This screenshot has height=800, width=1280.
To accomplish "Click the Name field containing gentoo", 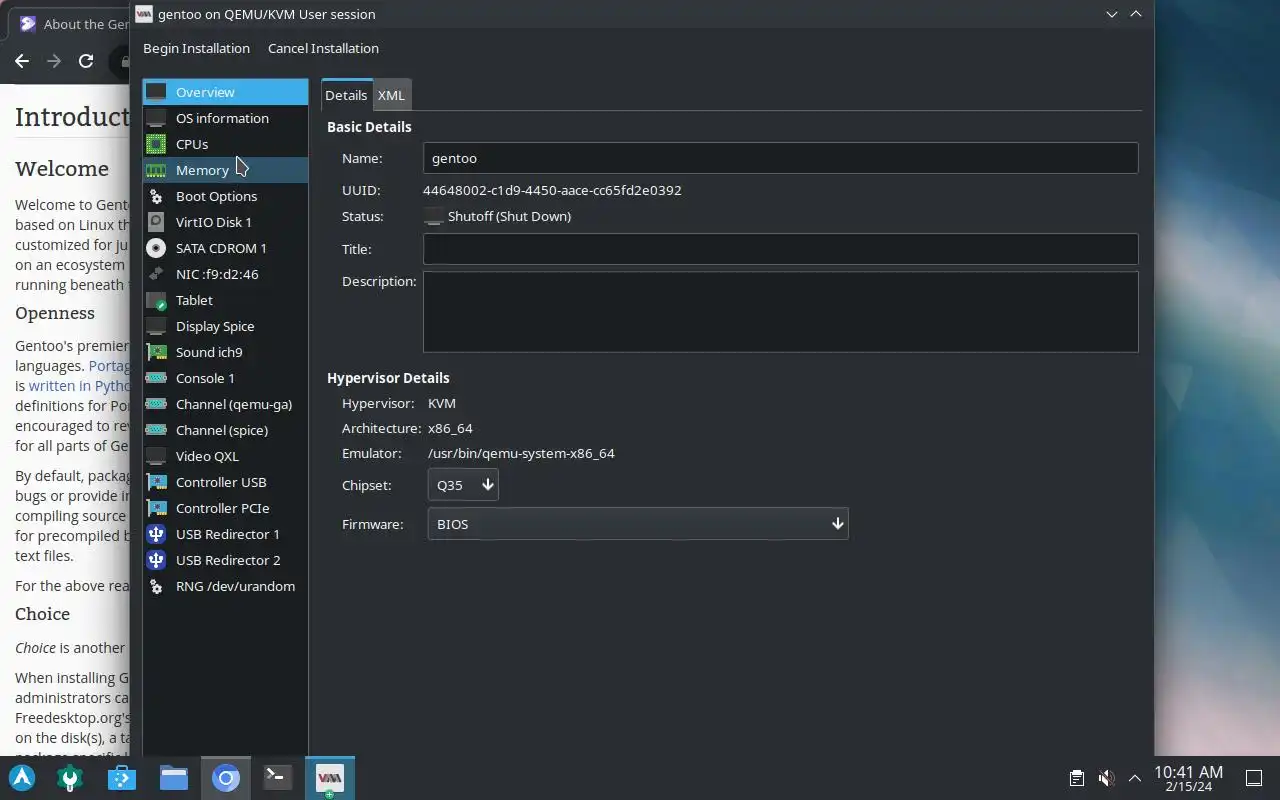I will 780,158.
